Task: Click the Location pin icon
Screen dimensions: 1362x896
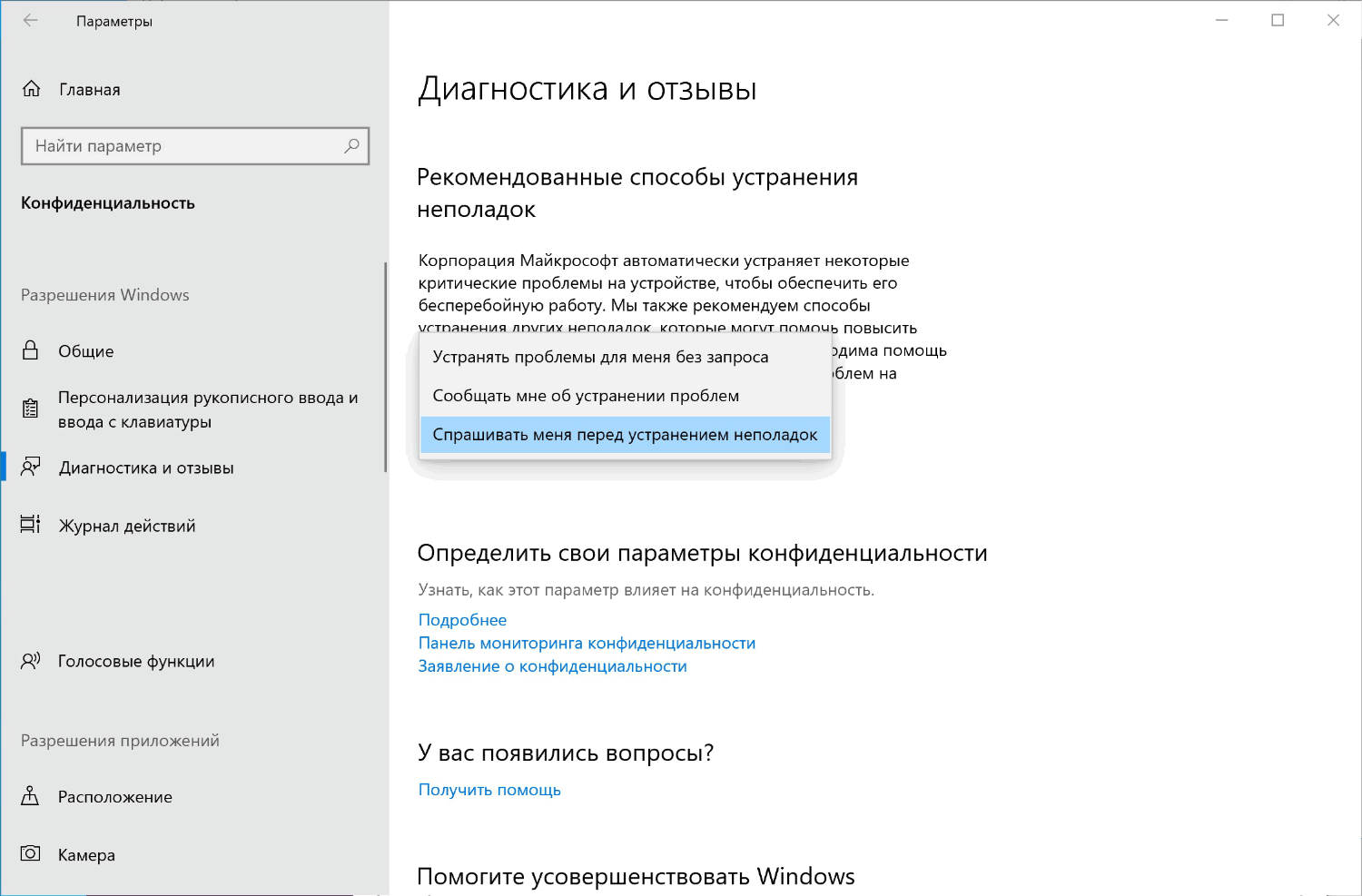Action: point(30,796)
